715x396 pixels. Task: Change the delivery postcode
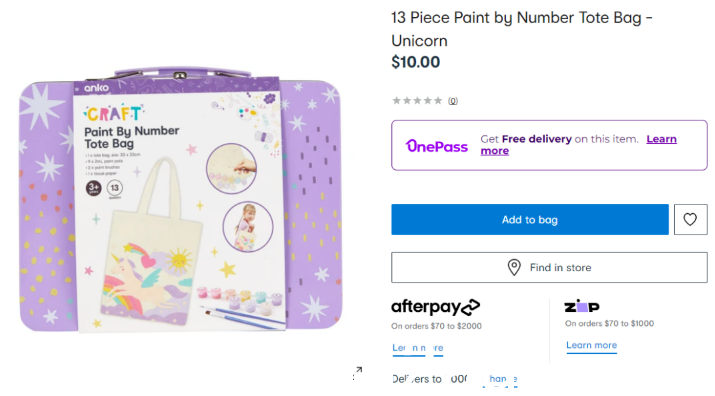(x=500, y=379)
